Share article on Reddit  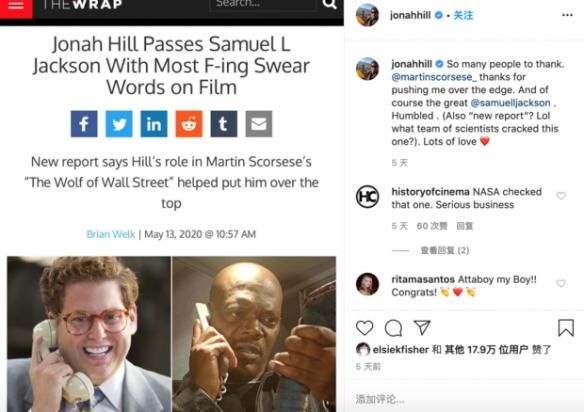(189, 124)
